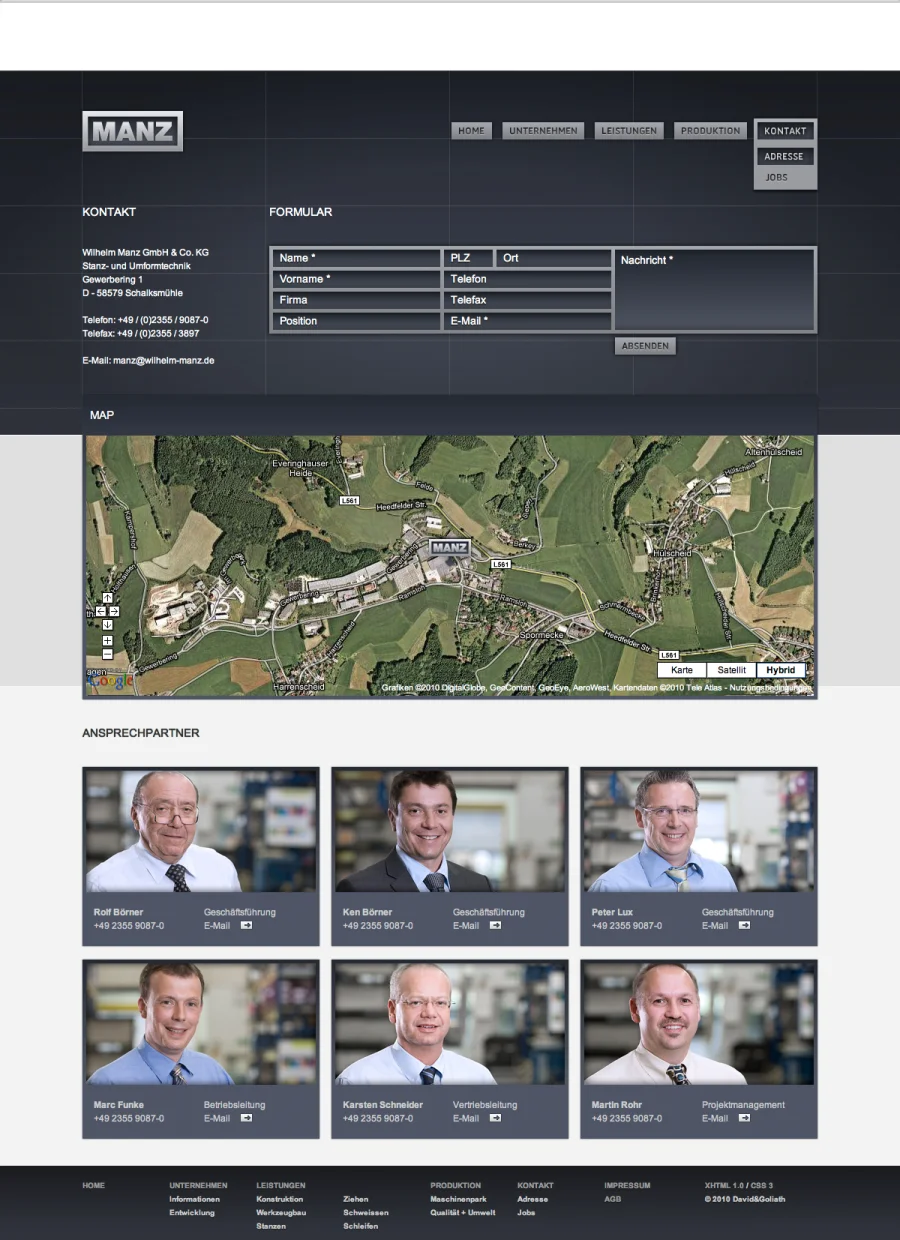Select the Hybrid map view
The height and width of the screenshot is (1240, 900).
780,670
